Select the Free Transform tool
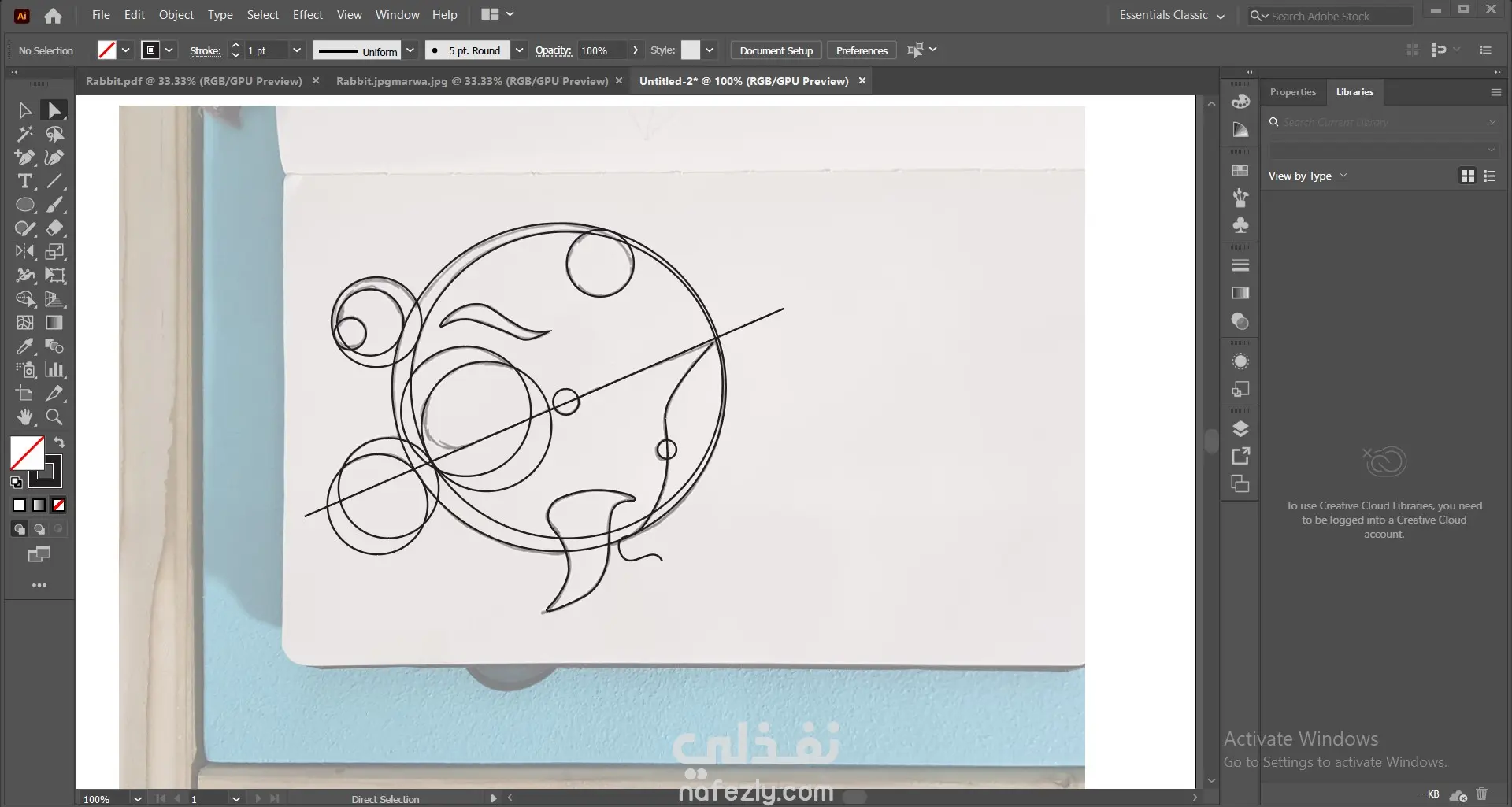The height and width of the screenshot is (807, 1512). [54, 276]
